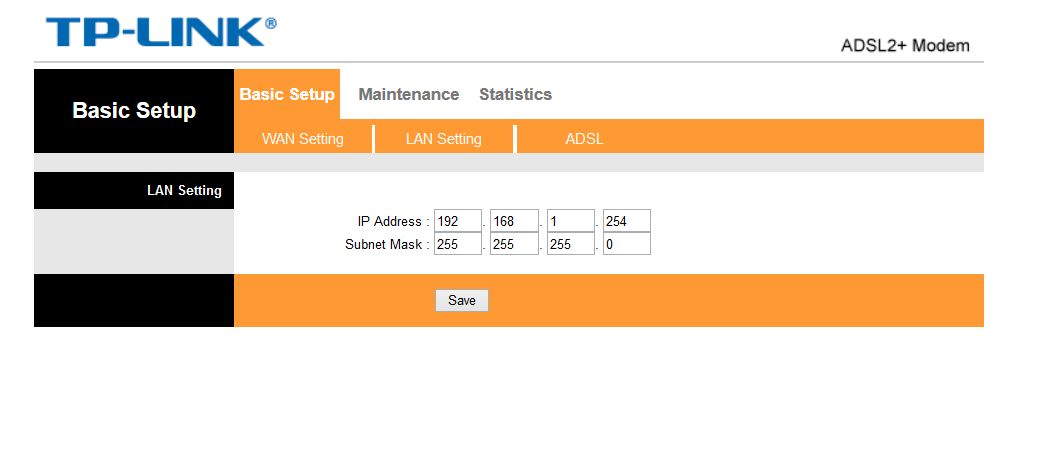
Task: Click the second Subnet Mask octet field
Action: [514, 244]
